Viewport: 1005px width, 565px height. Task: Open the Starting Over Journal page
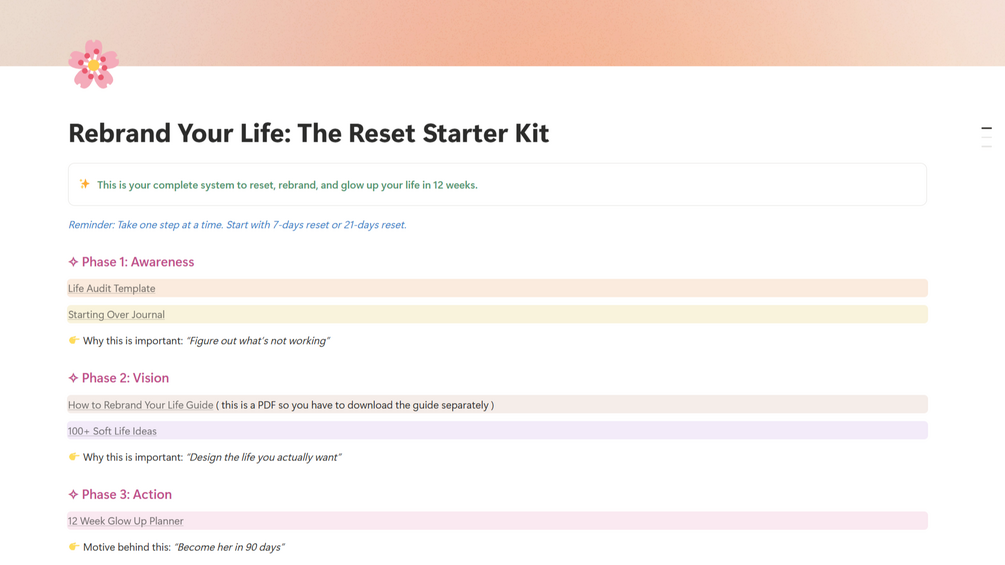pyautogui.click(x=116, y=315)
